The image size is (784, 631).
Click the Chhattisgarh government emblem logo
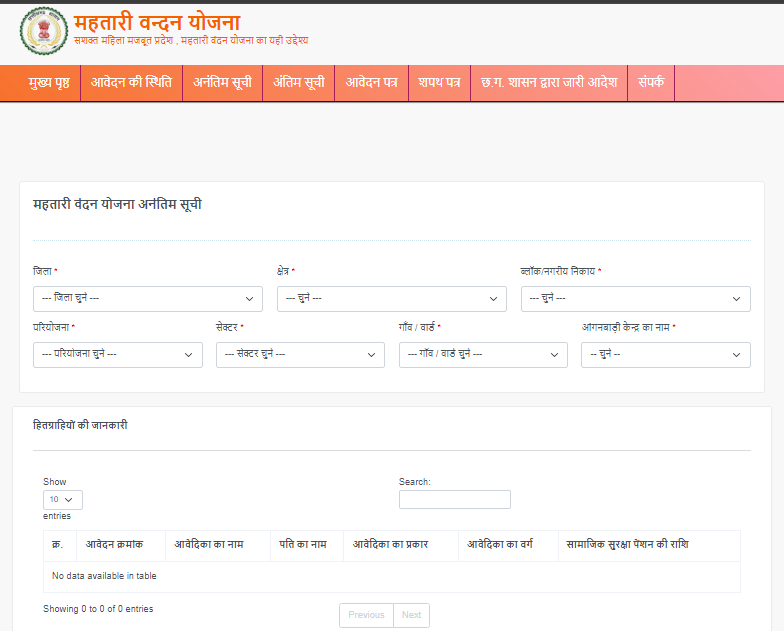click(44, 31)
